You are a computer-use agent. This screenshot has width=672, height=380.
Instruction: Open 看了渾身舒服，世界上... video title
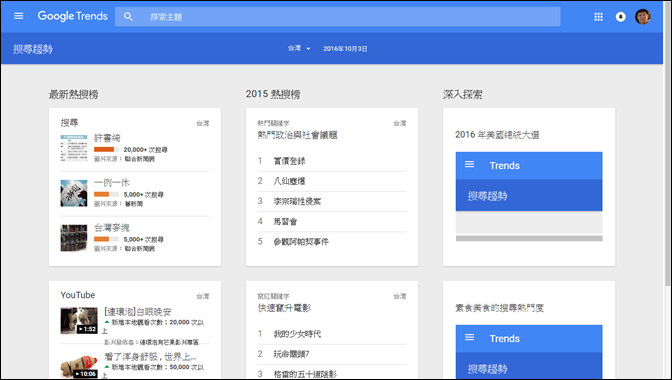coord(150,357)
